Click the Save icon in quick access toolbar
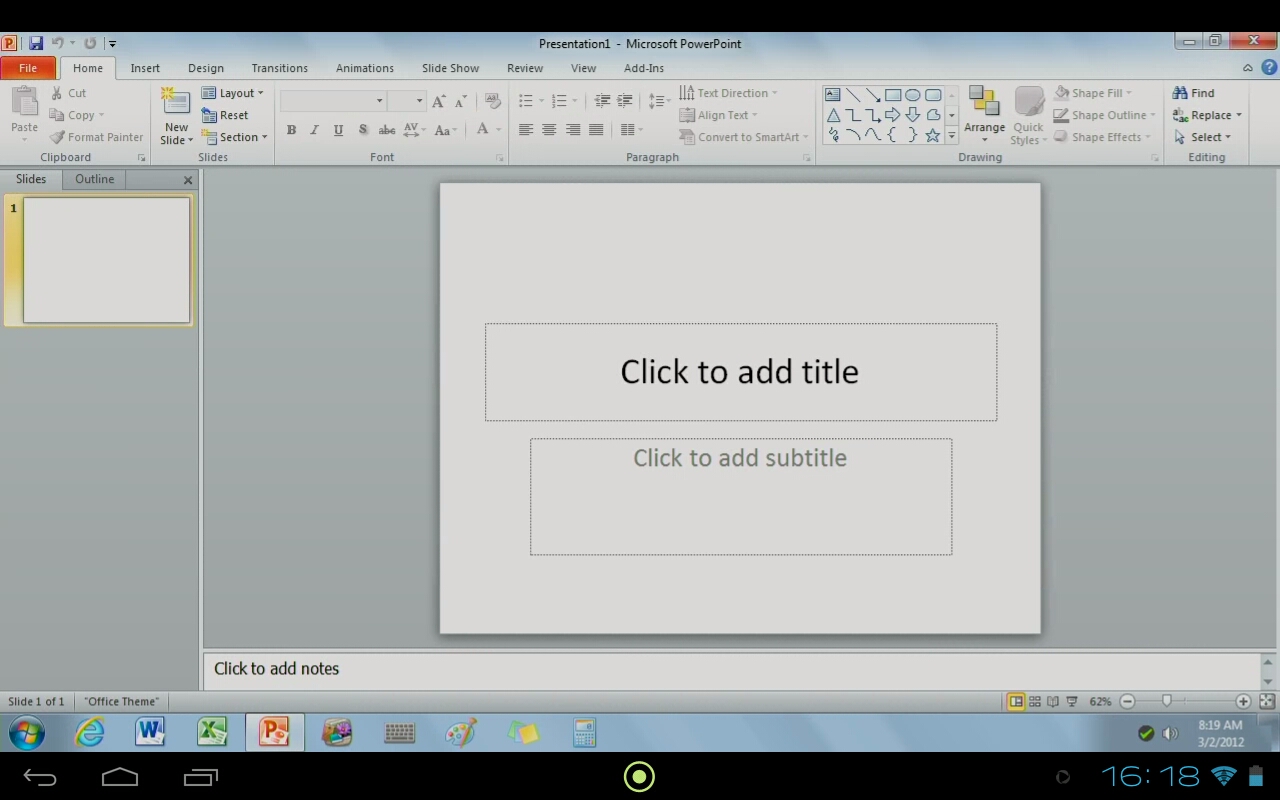Image resolution: width=1280 pixels, height=800 pixels. pos(36,44)
